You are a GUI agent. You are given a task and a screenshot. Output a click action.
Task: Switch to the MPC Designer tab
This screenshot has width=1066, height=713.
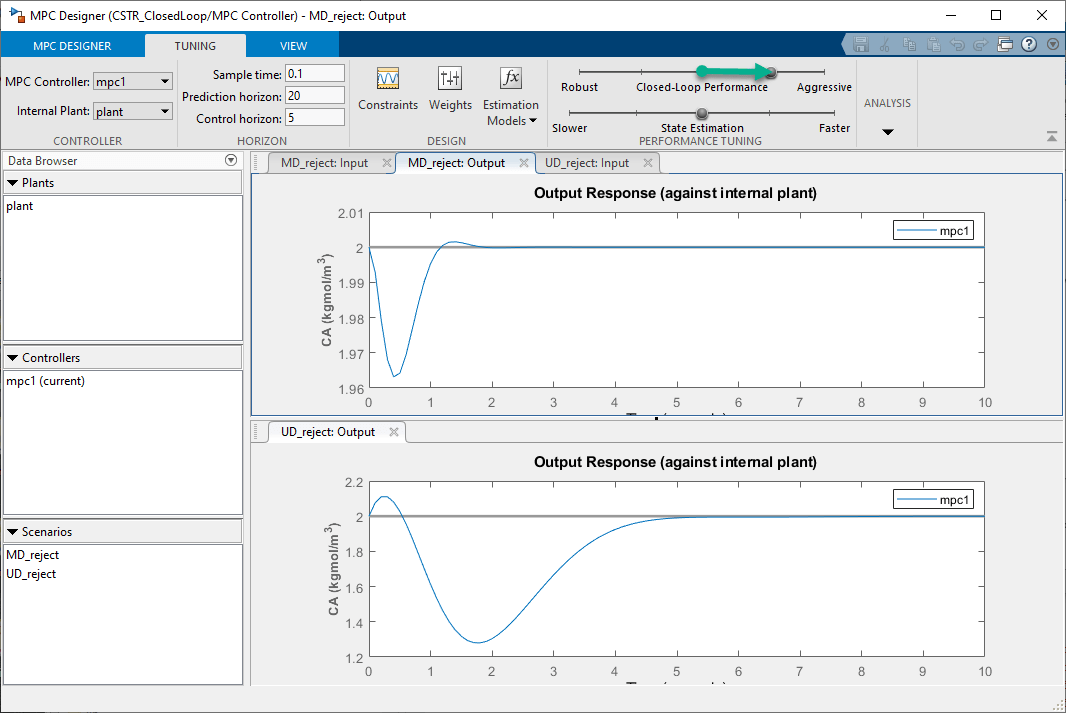pos(72,46)
